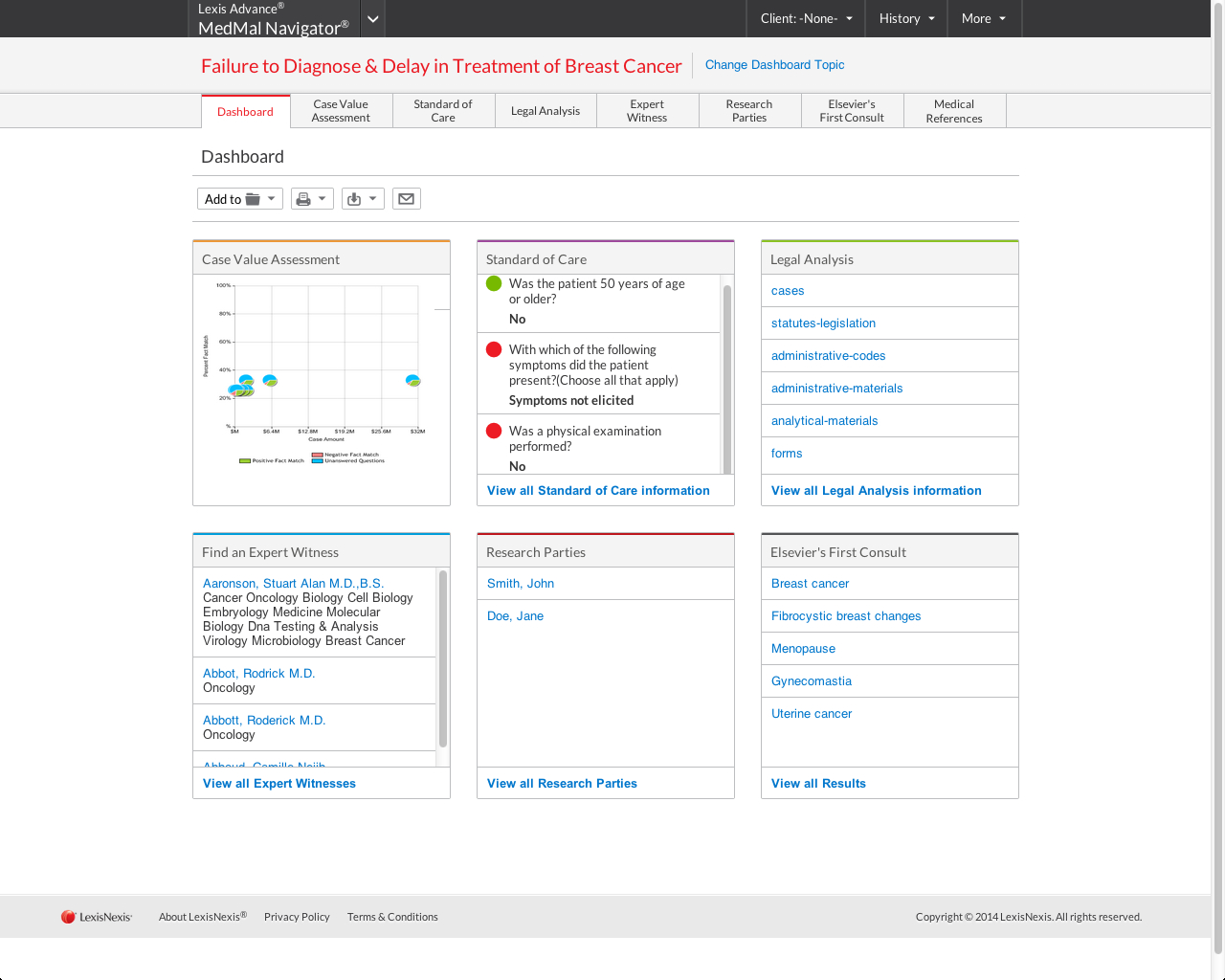Click View all Results in First Consult
The image size is (1225, 980).
click(818, 783)
